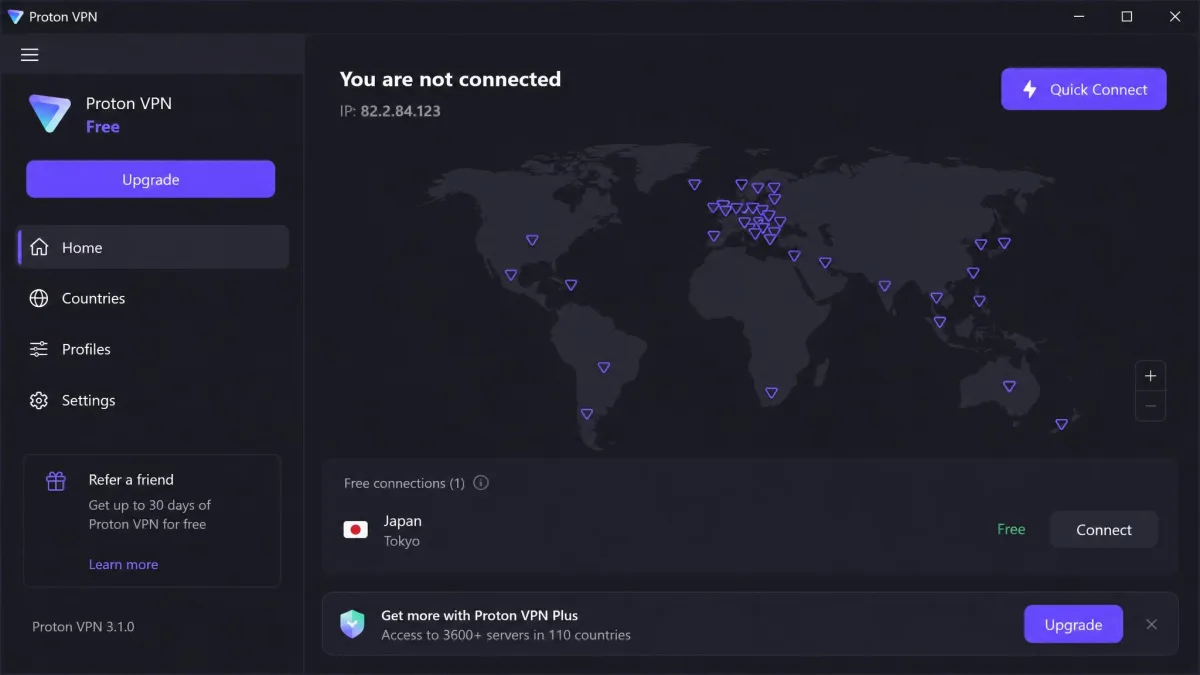This screenshot has height=675, width=1200.
Task: Select the Australia server marker on map
Action: point(1009,386)
